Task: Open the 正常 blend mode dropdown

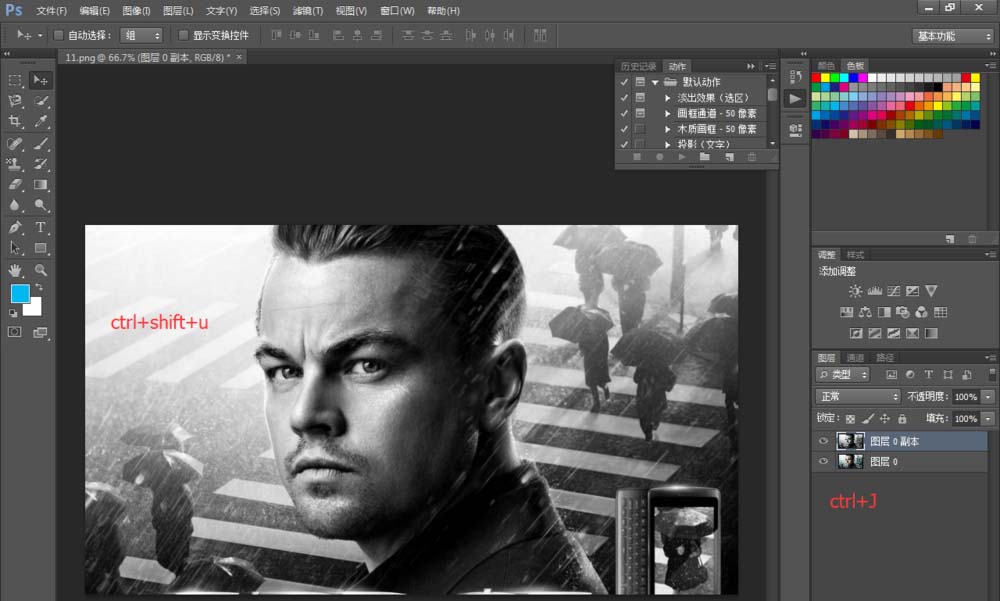Action: (x=858, y=397)
